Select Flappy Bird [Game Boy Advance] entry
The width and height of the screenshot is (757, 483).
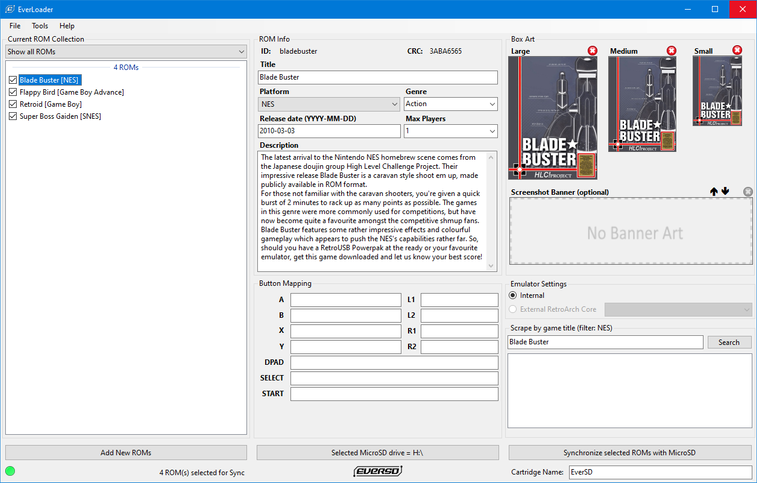click(72, 92)
